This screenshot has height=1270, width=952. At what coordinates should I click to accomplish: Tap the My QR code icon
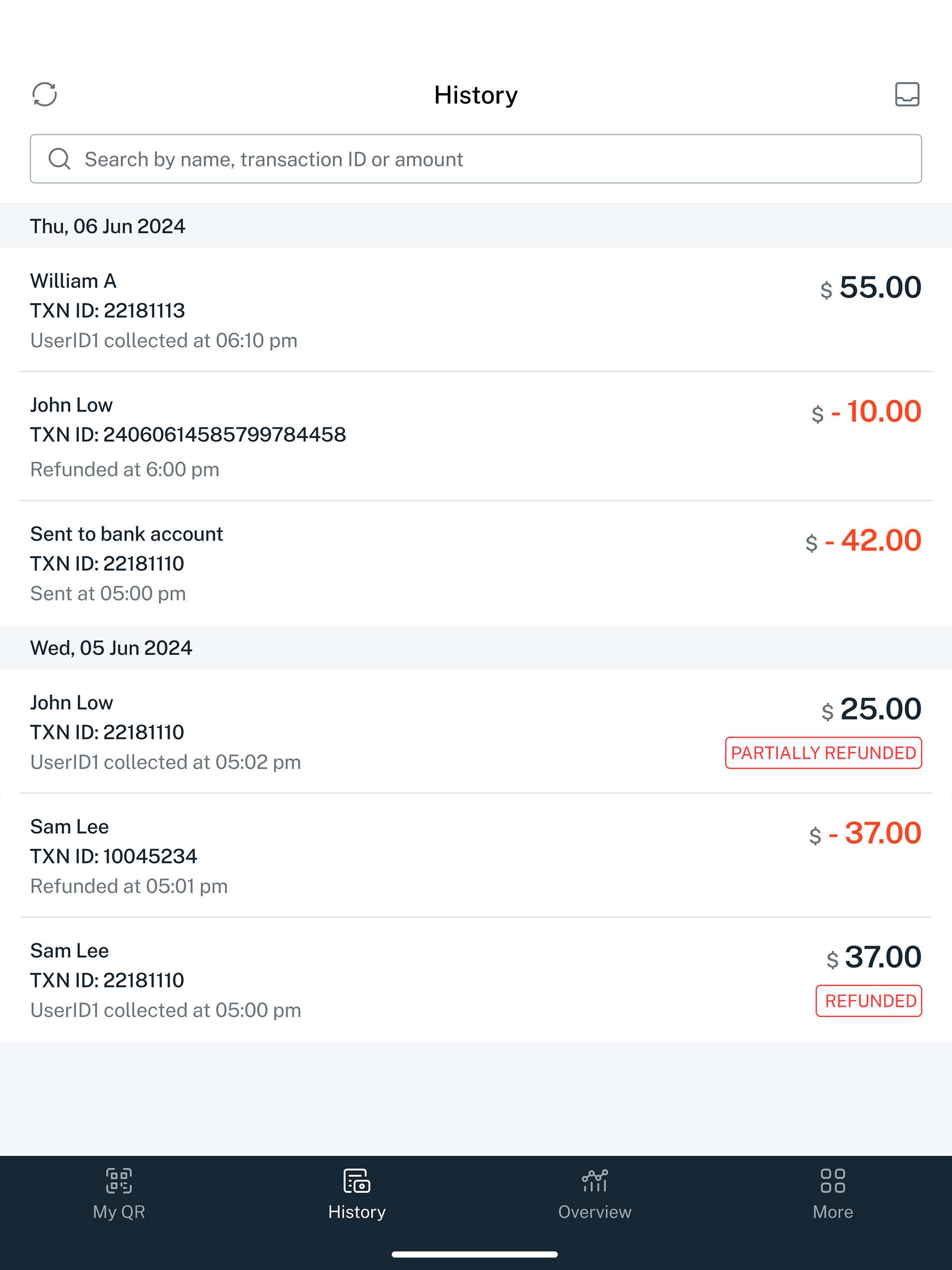pyautogui.click(x=119, y=1180)
